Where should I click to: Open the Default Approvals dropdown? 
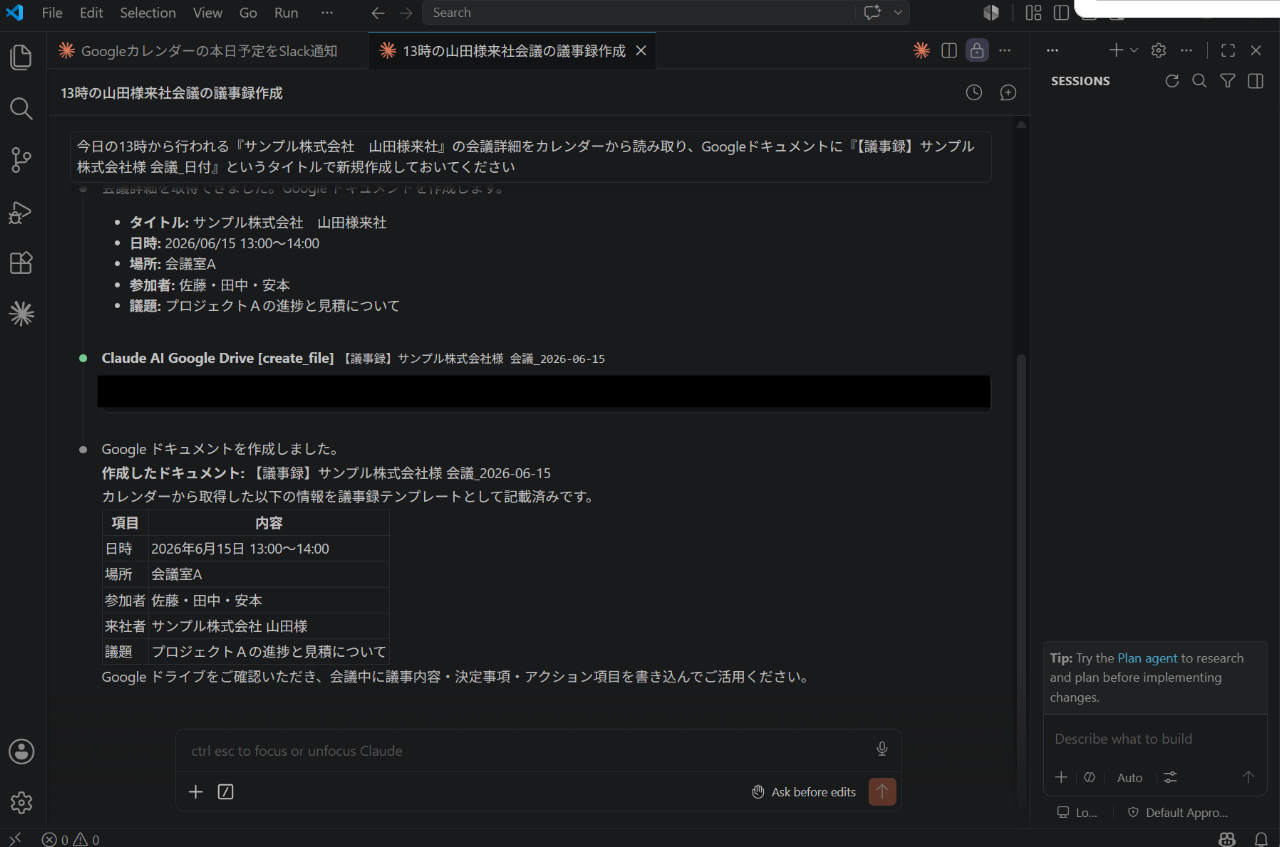coord(1177,813)
